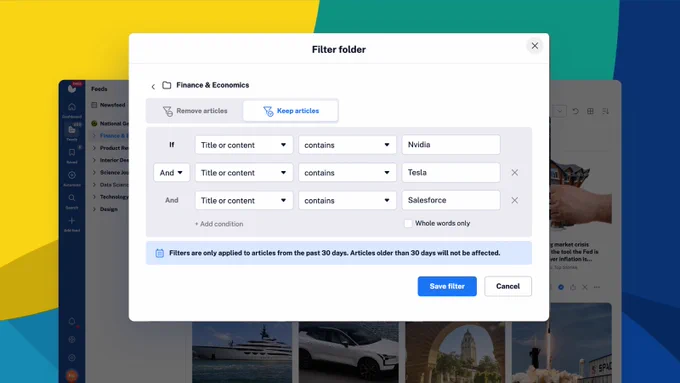Click the more options dots on background article
680x383 pixels.
click(x=597, y=287)
